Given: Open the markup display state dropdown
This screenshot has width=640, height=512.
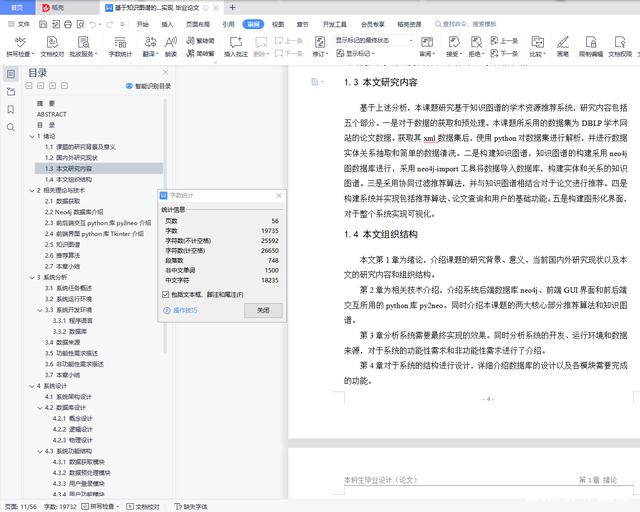Looking at the screenshot, I should [374, 40].
